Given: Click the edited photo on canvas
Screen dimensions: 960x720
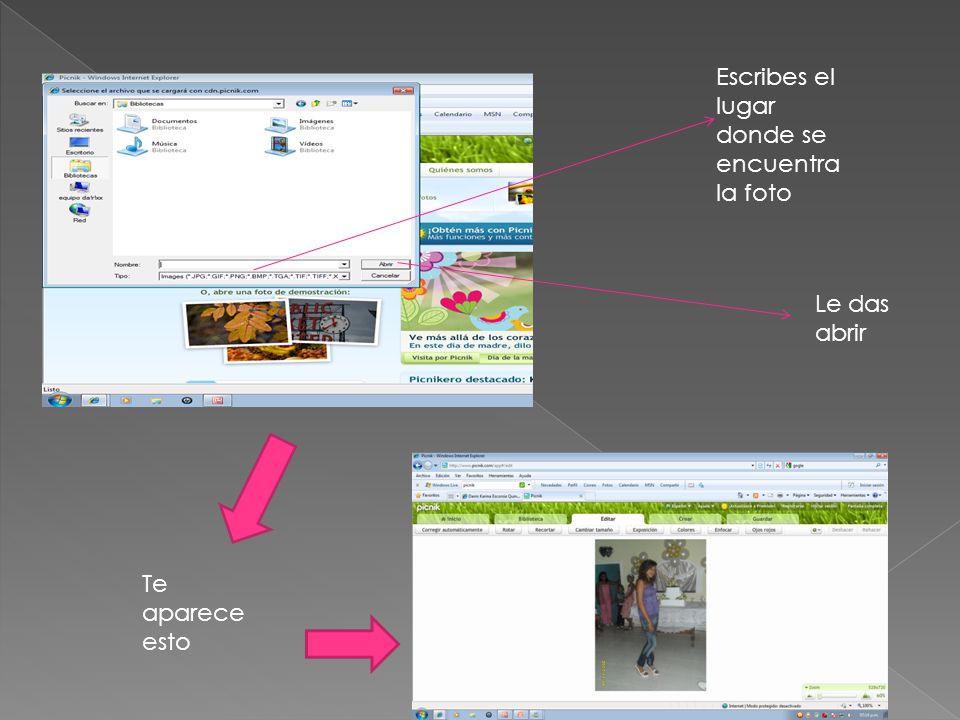Looking at the screenshot, I should 650,615.
